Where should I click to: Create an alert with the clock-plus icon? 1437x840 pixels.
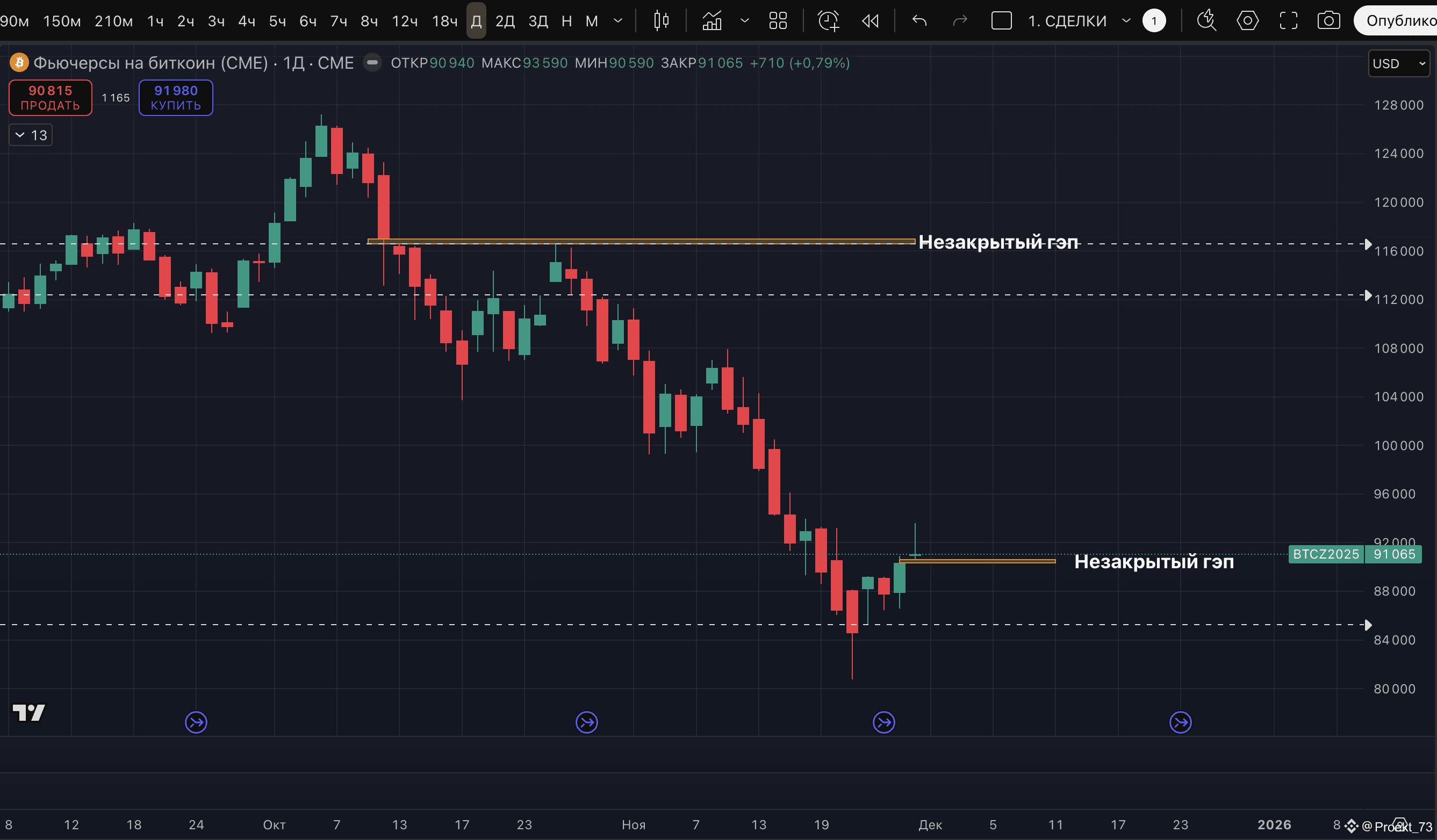828,21
